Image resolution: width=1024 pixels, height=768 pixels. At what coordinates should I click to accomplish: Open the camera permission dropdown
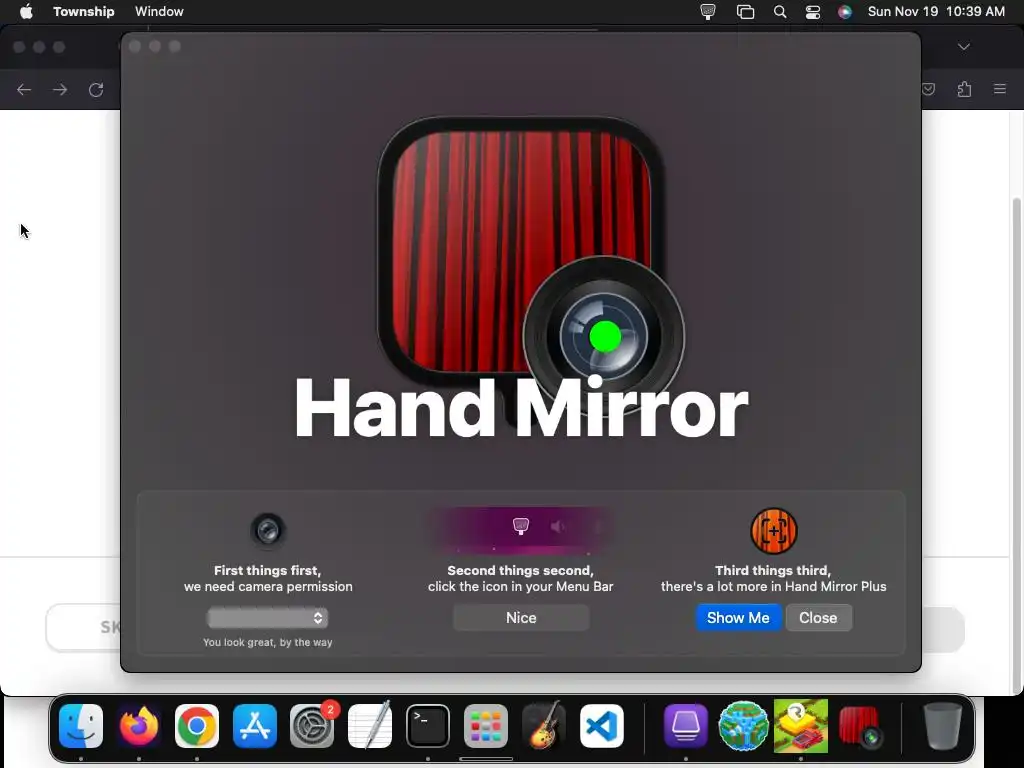268,618
